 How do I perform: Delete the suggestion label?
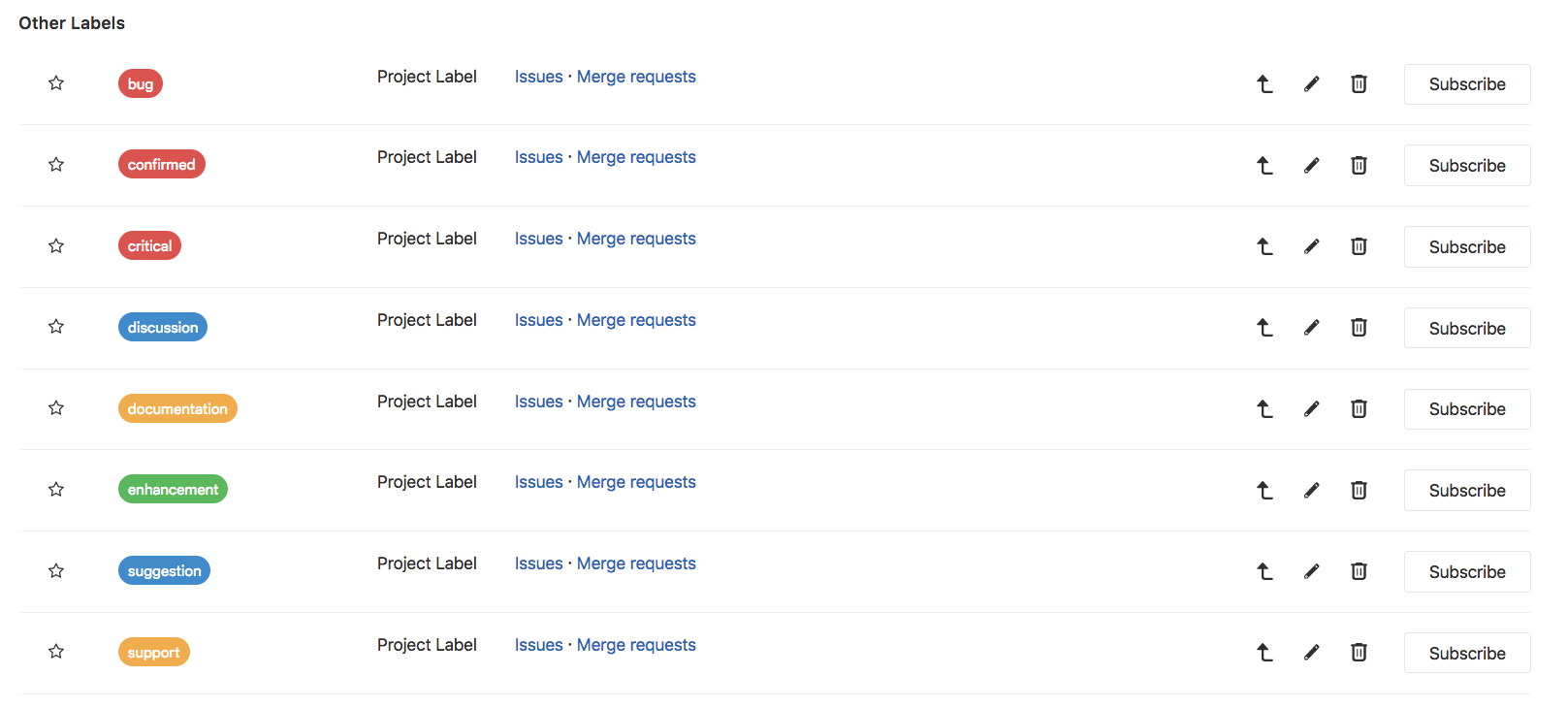pyautogui.click(x=1359, y=571)
